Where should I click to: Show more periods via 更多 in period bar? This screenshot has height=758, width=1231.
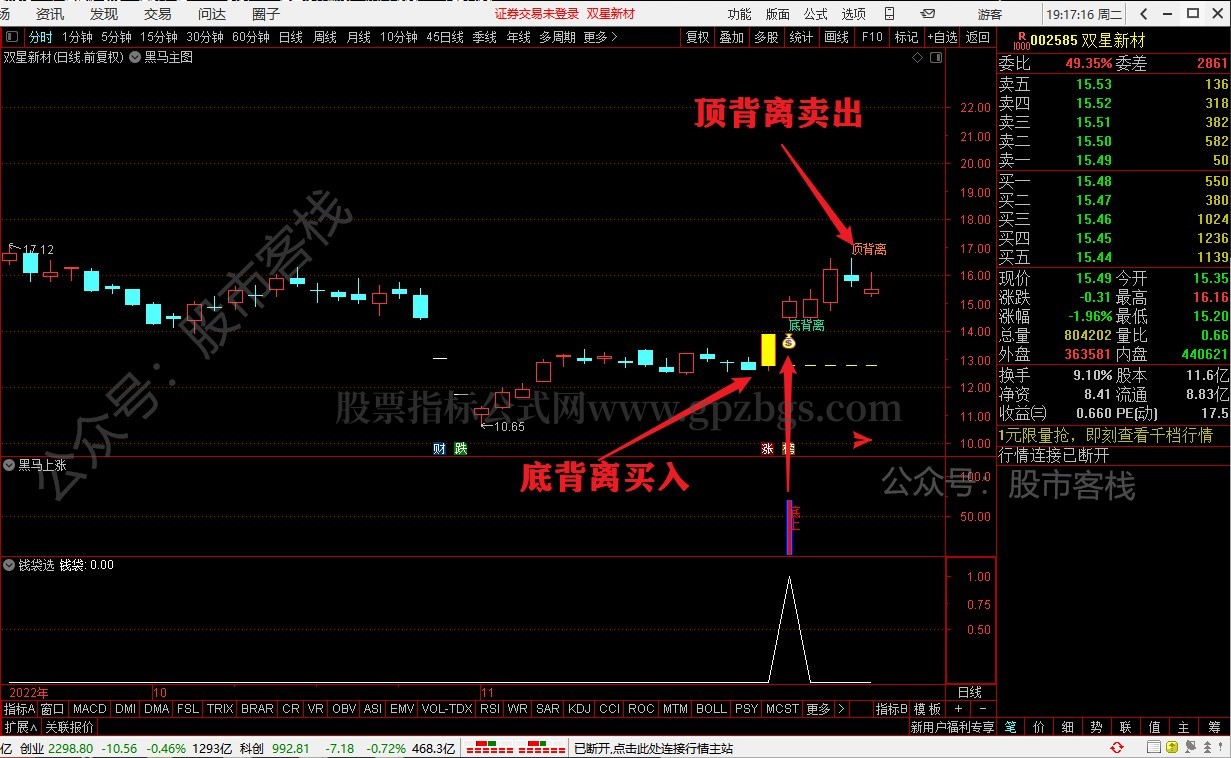click(600, 37)
